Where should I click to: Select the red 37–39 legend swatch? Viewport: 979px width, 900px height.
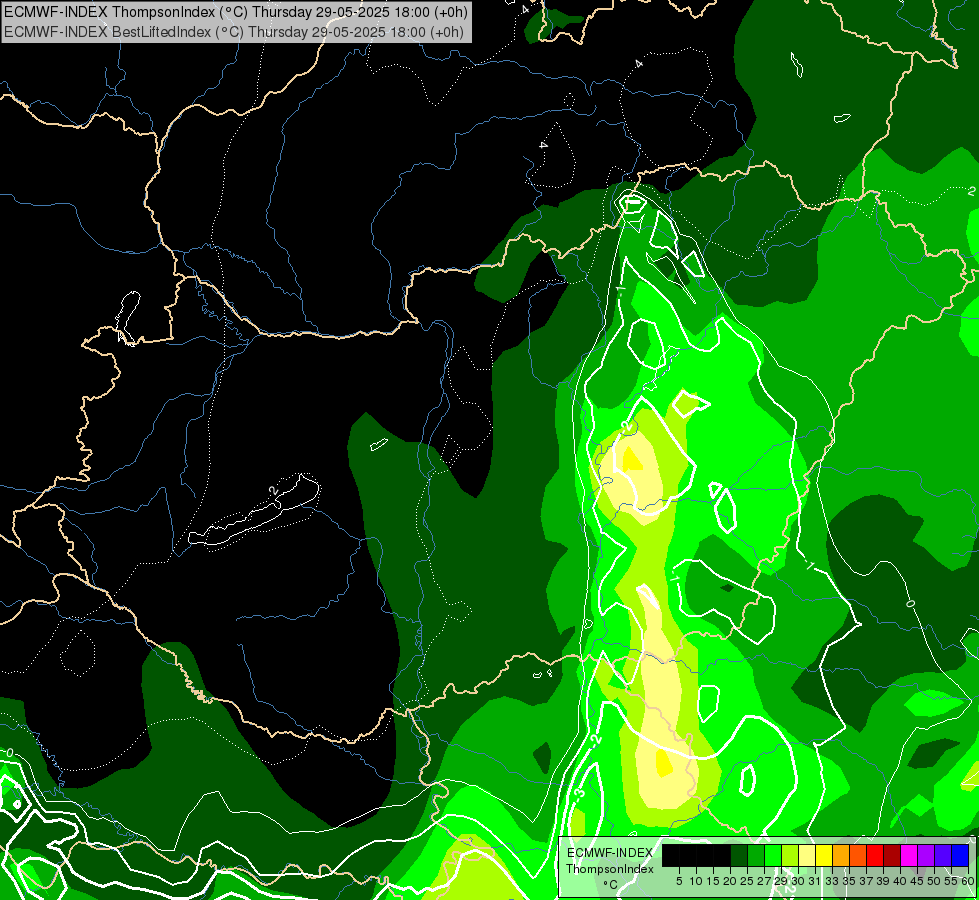pos(875,855)
